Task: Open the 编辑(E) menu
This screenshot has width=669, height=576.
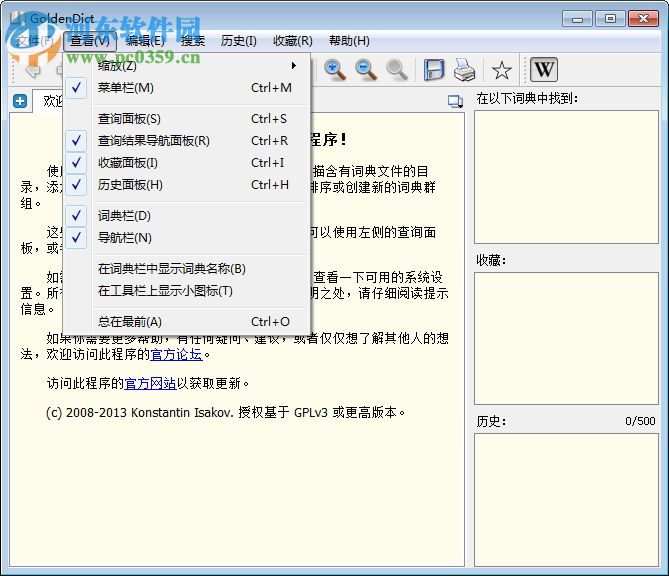Action: [145, 41]
